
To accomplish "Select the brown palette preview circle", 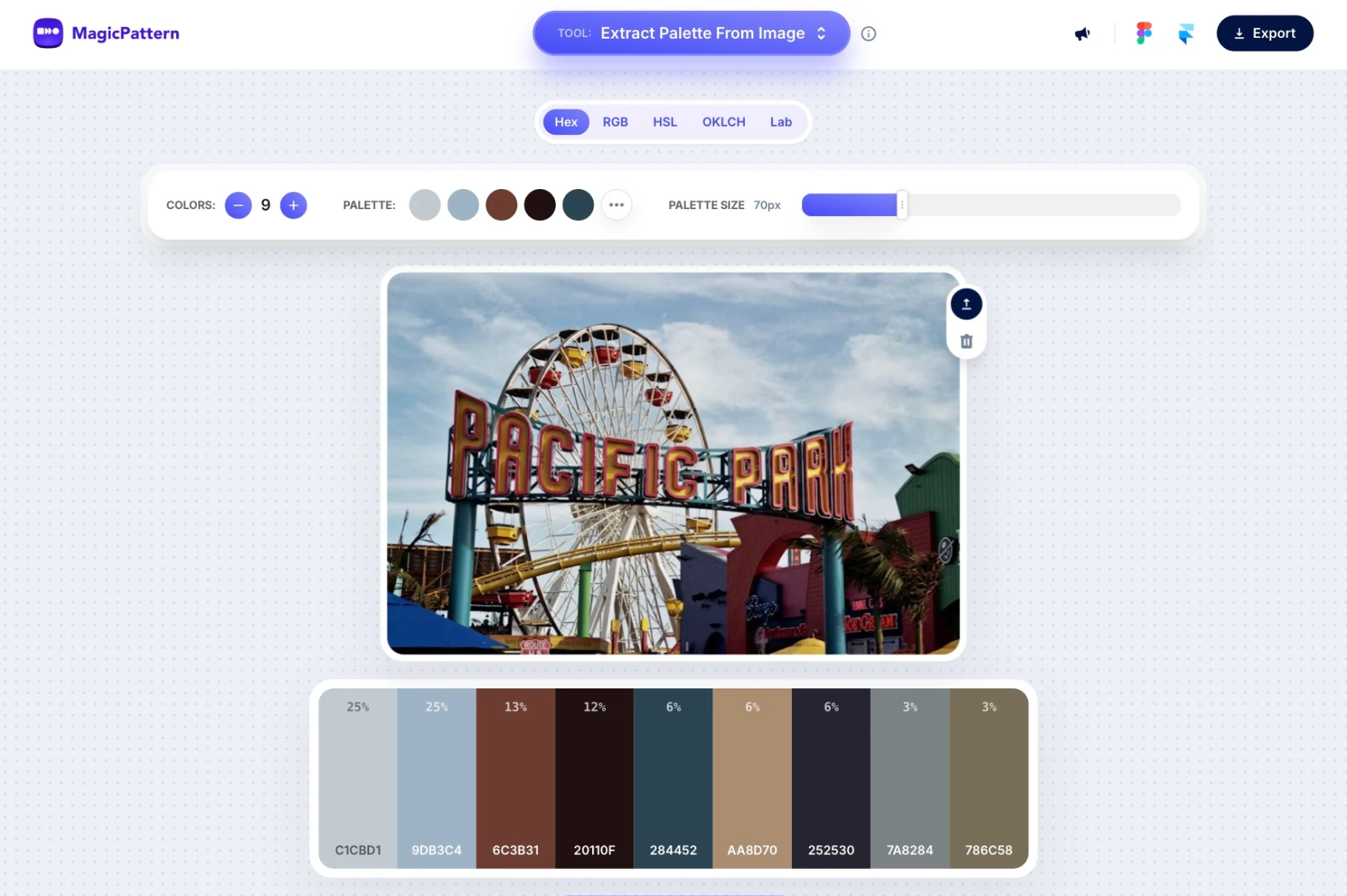I will tap(501, 205).
